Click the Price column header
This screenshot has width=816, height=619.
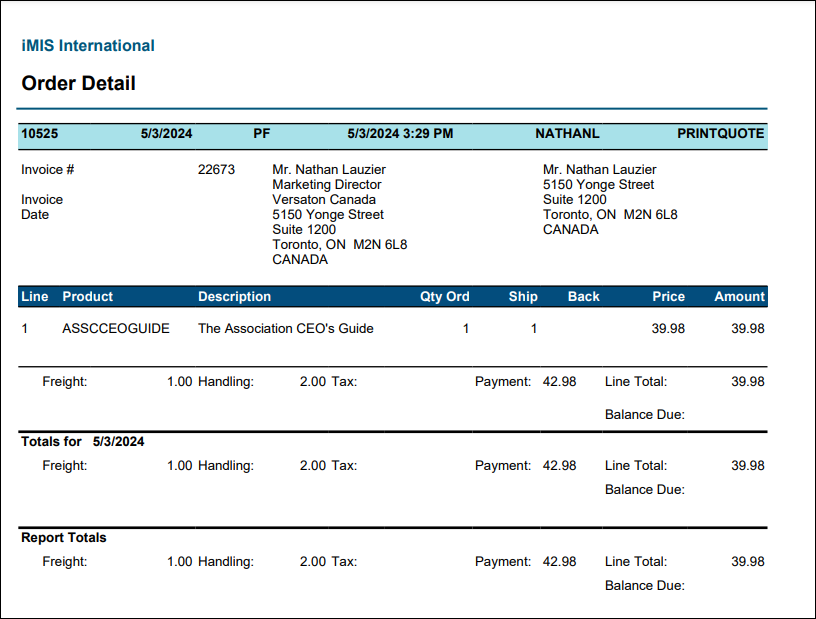pyautogui.click(x=669, y=297)
